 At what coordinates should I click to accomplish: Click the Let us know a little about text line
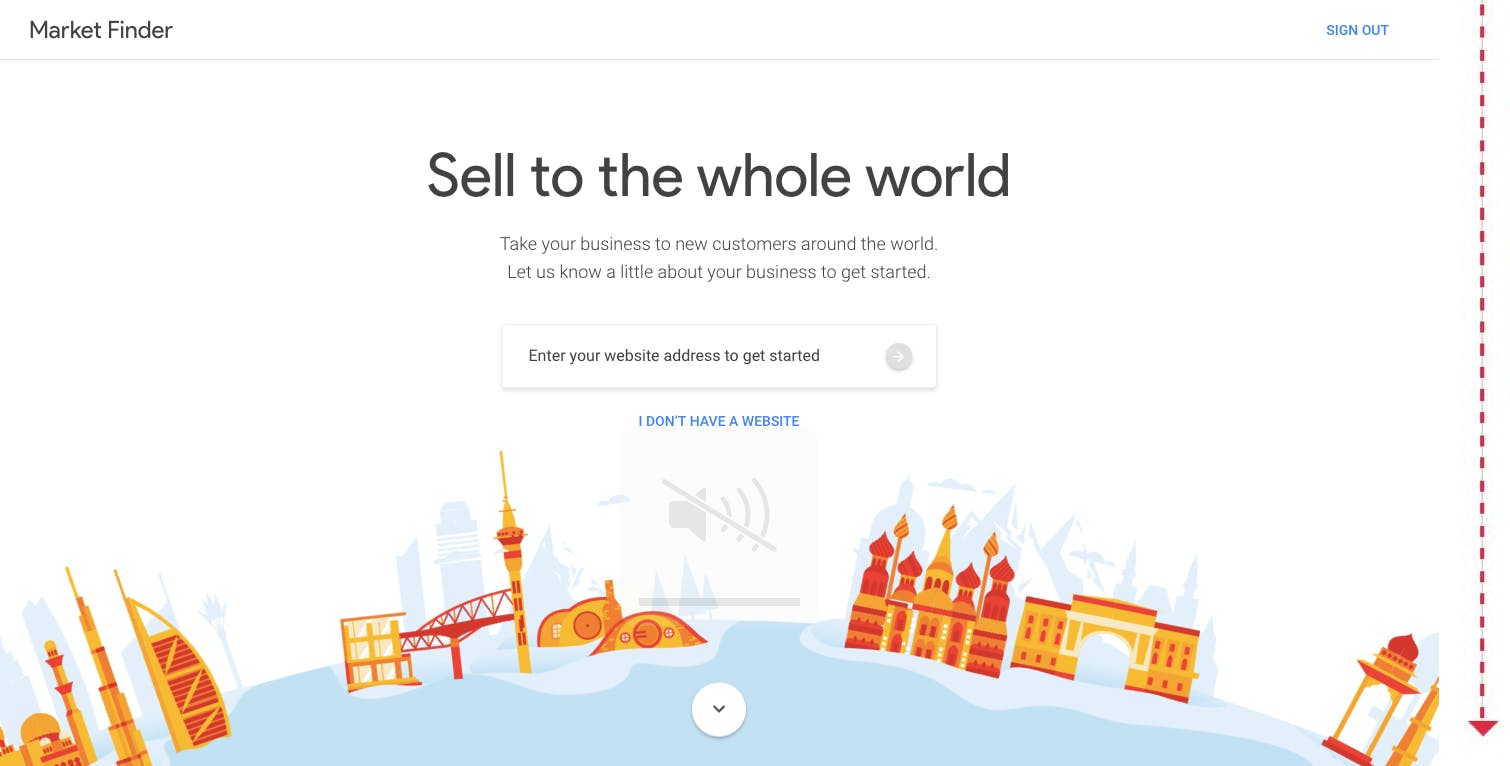click(719, 272)
